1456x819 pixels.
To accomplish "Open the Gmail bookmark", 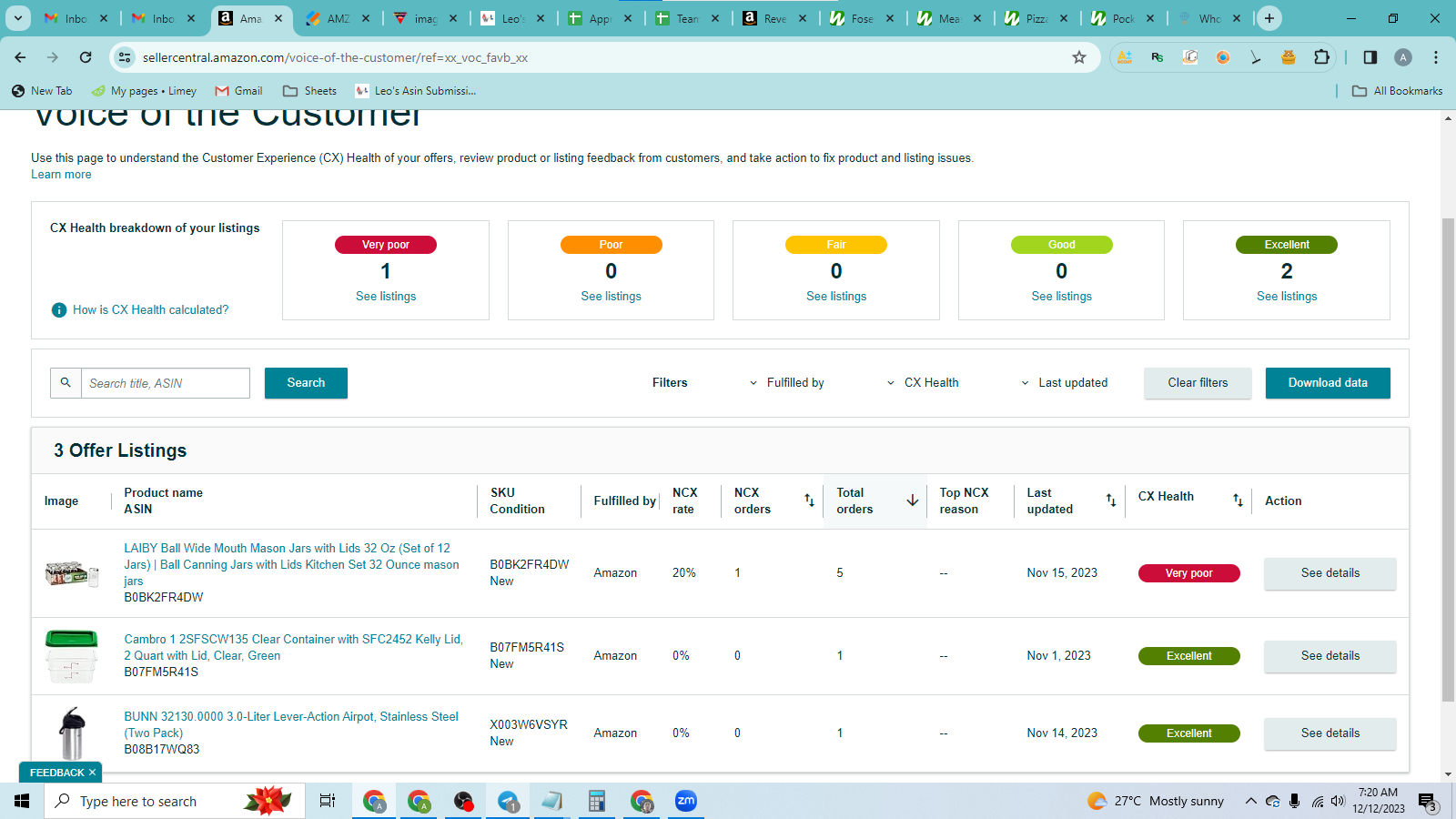I will click(x=238, y=91).
